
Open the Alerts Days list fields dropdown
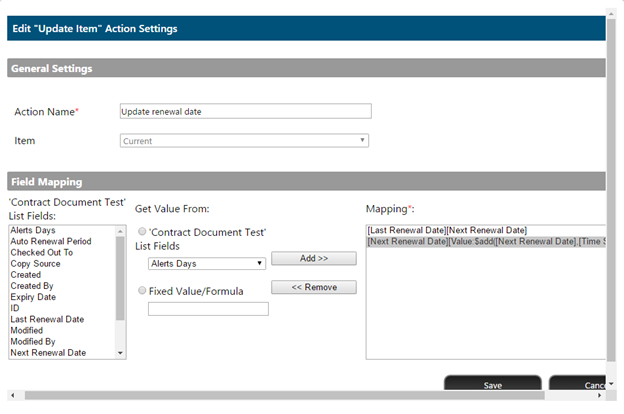206,264
